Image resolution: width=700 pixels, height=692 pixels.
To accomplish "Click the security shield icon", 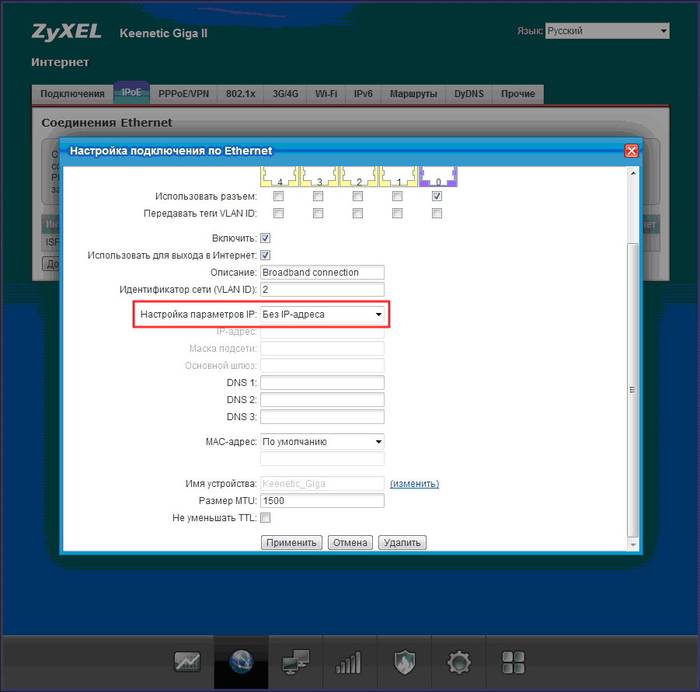I will [x=404, y=662].
